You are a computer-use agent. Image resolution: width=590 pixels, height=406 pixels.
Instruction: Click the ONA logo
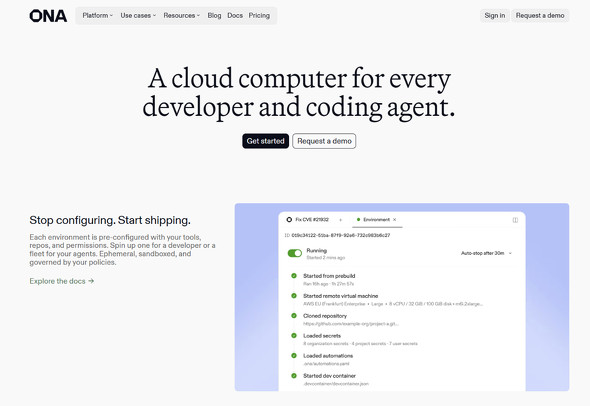pyautogui.click(x=48, y=16)
